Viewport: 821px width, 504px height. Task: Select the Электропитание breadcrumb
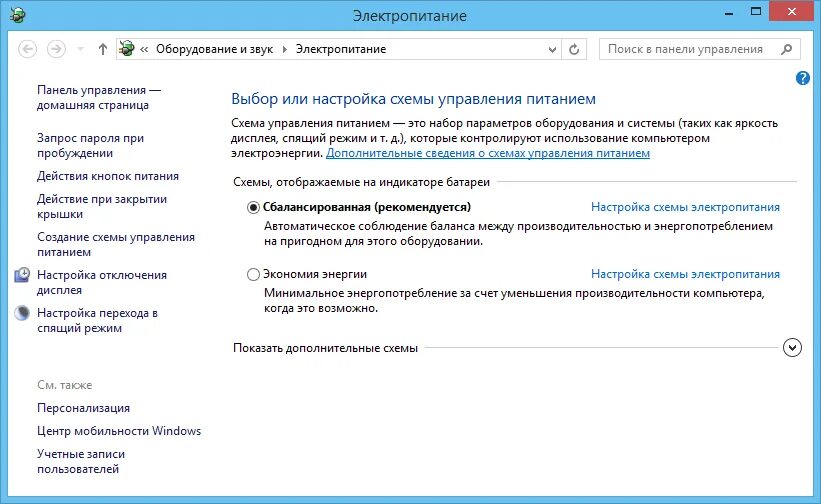pos(341,49)
